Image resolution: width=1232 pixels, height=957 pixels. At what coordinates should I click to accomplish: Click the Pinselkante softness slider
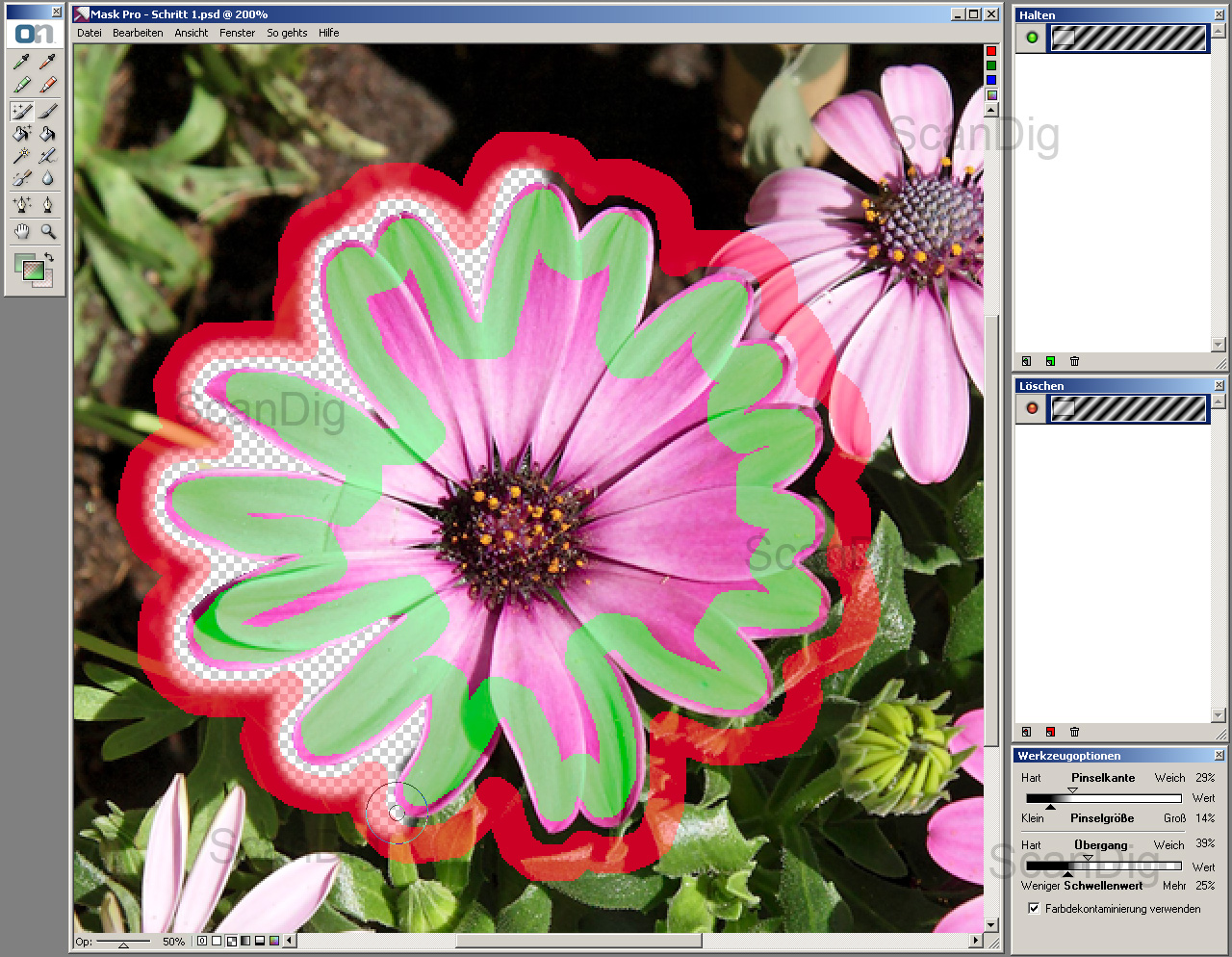pos(1103,798)
